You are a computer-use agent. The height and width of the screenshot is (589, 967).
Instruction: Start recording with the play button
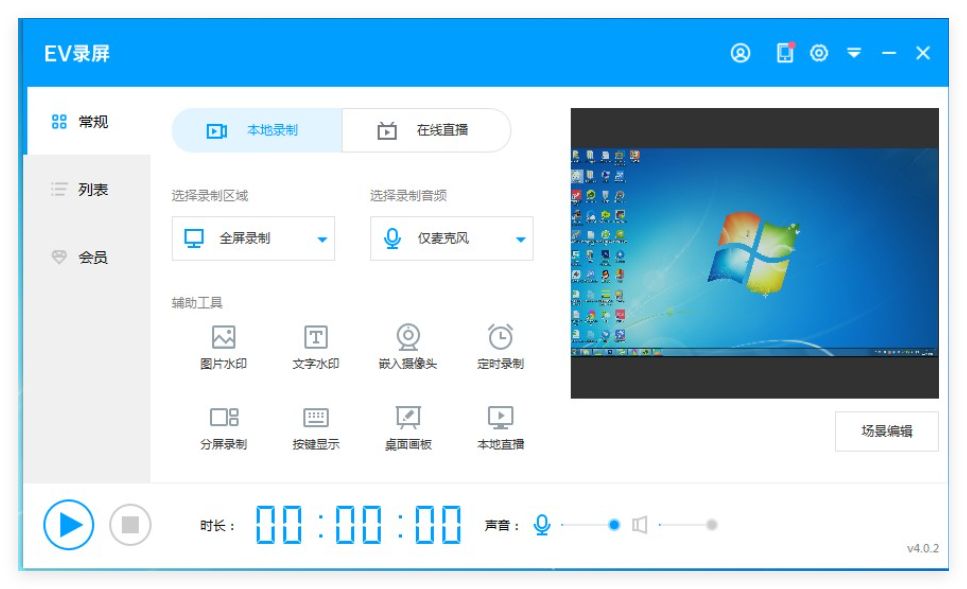[x=68, y=525]
